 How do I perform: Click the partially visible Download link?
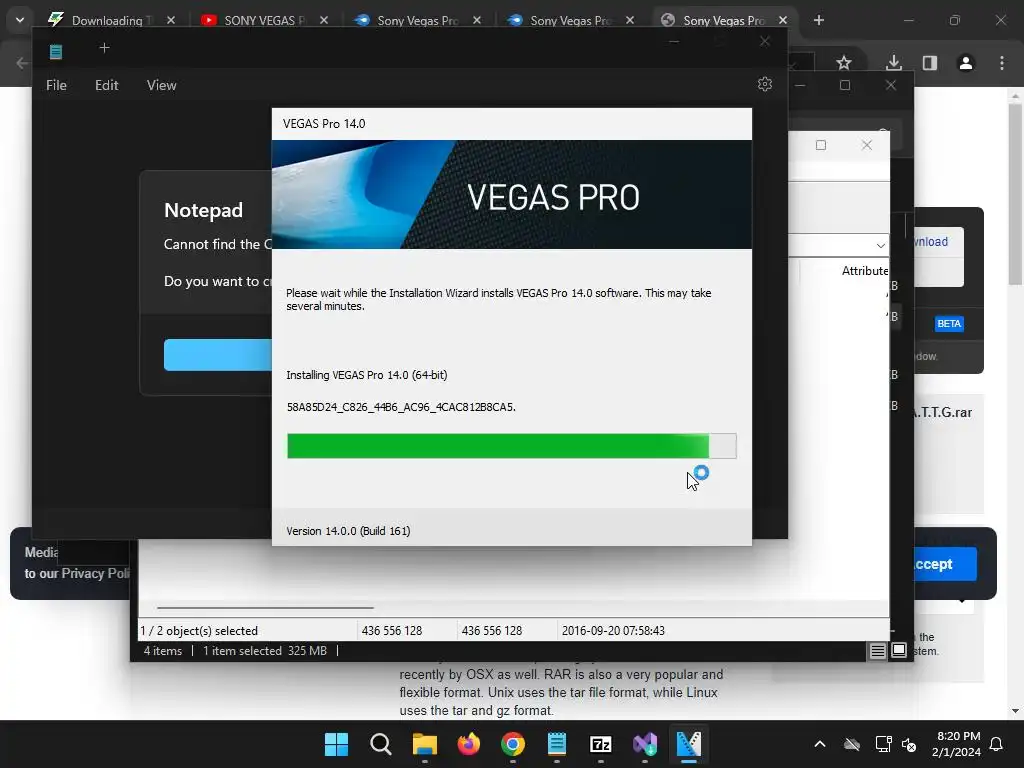click(931, 242)
